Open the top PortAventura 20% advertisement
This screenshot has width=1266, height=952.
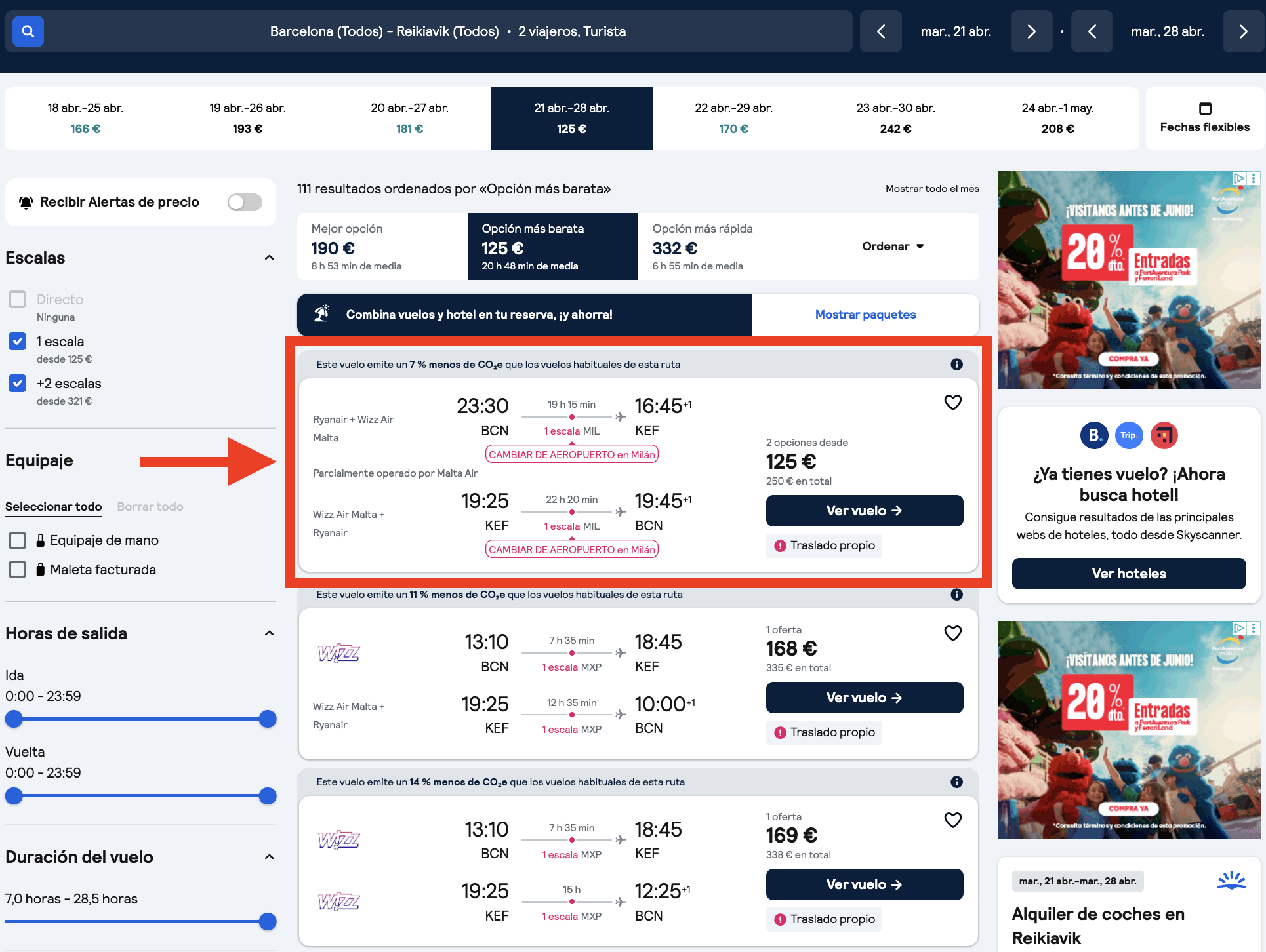click(1129, 280)
